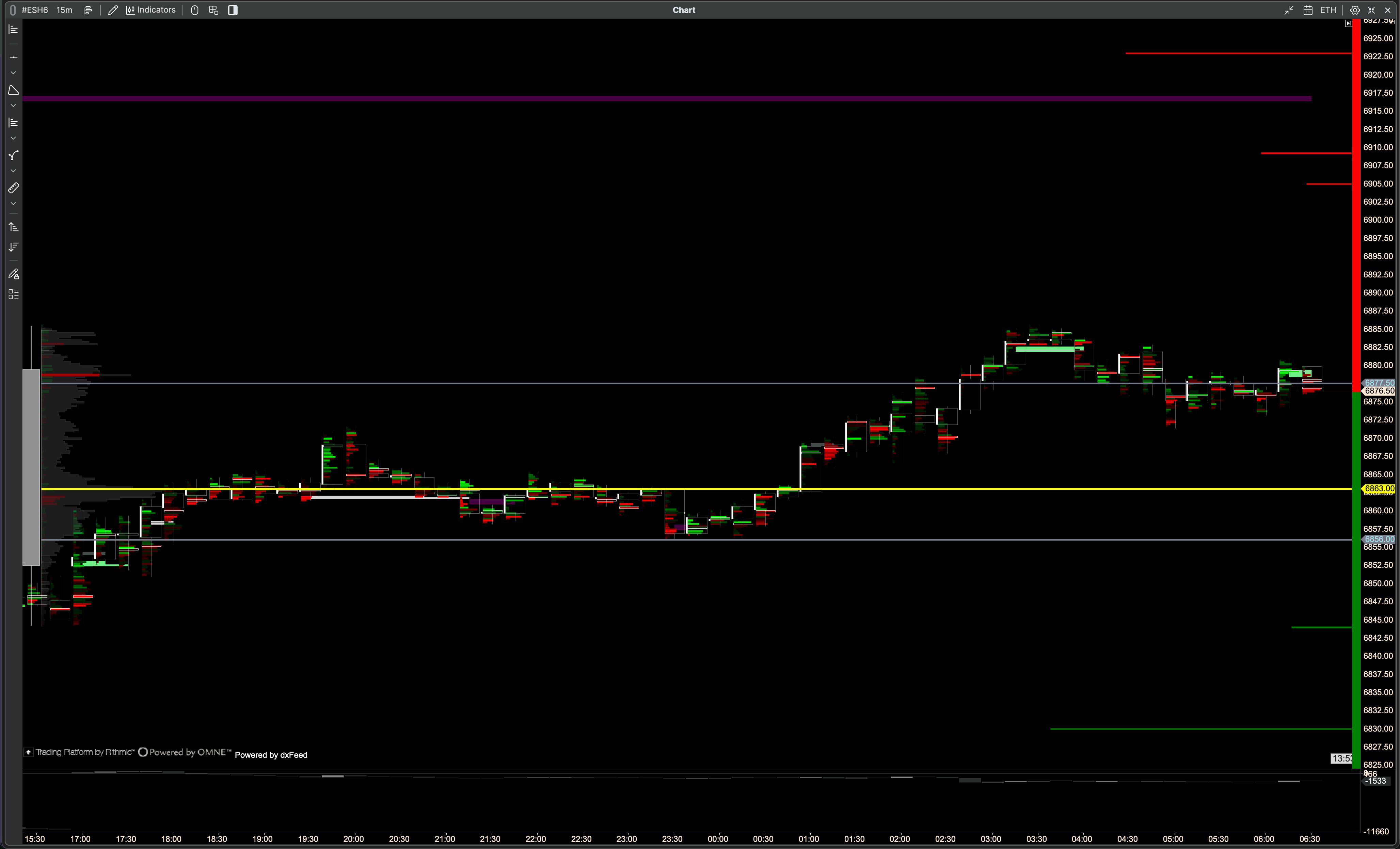Open chart settings gear icon
The height and width of the screenshot is (849, 1400).
coord(1354,10)
